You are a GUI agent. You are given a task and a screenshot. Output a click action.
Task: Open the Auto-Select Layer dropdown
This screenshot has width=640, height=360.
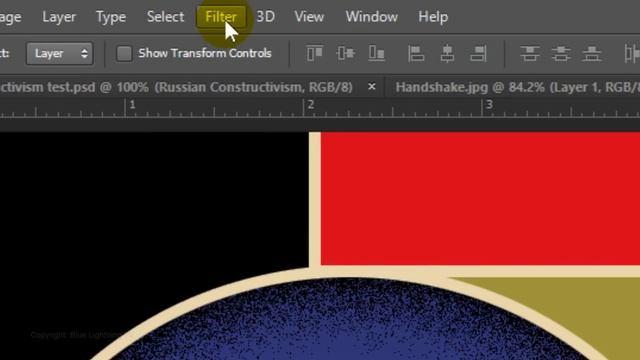pyautogui.click(x=60, y=53)
